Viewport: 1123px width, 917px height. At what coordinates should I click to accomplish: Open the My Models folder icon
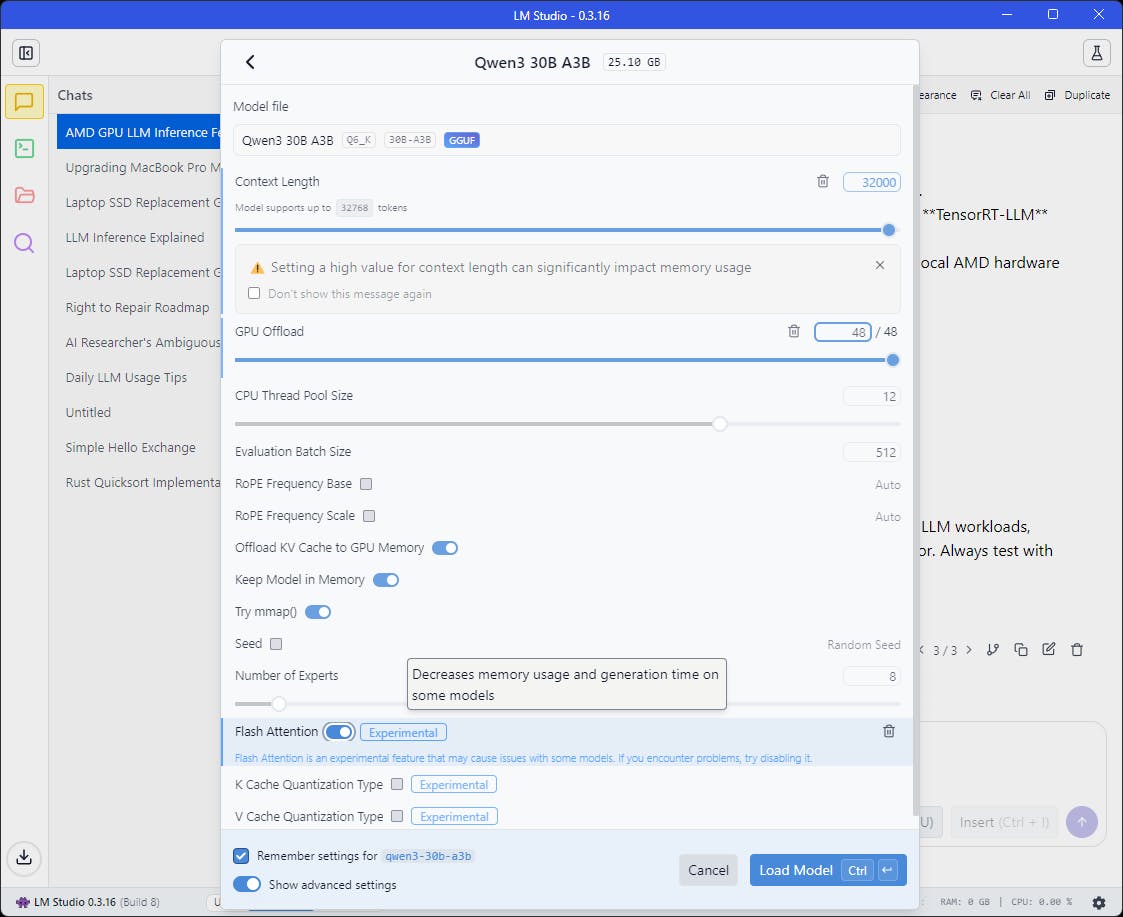(24, 195)
